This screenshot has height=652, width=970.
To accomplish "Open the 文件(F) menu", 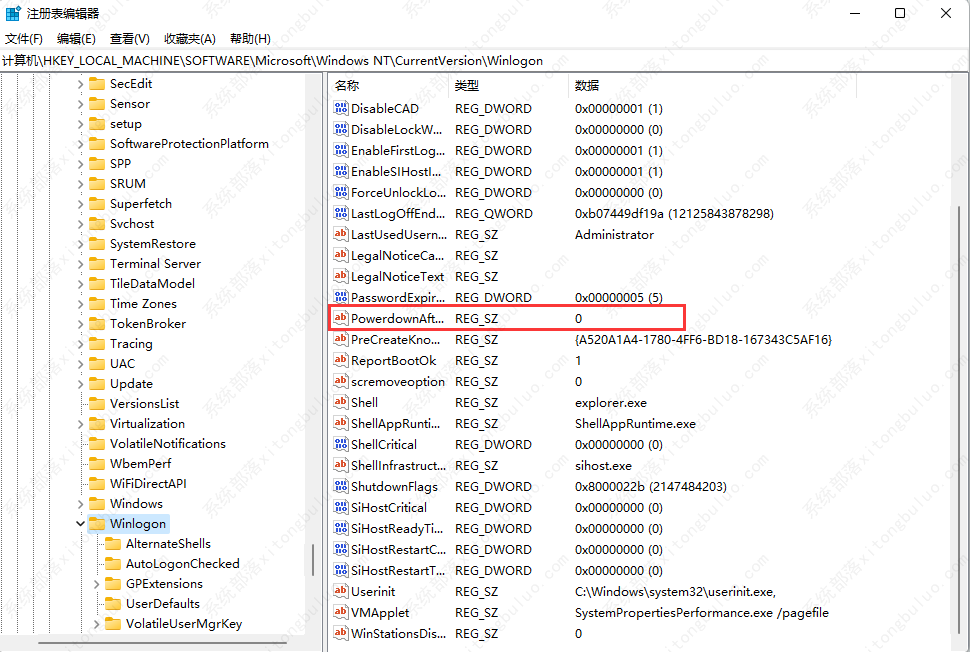I will [24, 38].
